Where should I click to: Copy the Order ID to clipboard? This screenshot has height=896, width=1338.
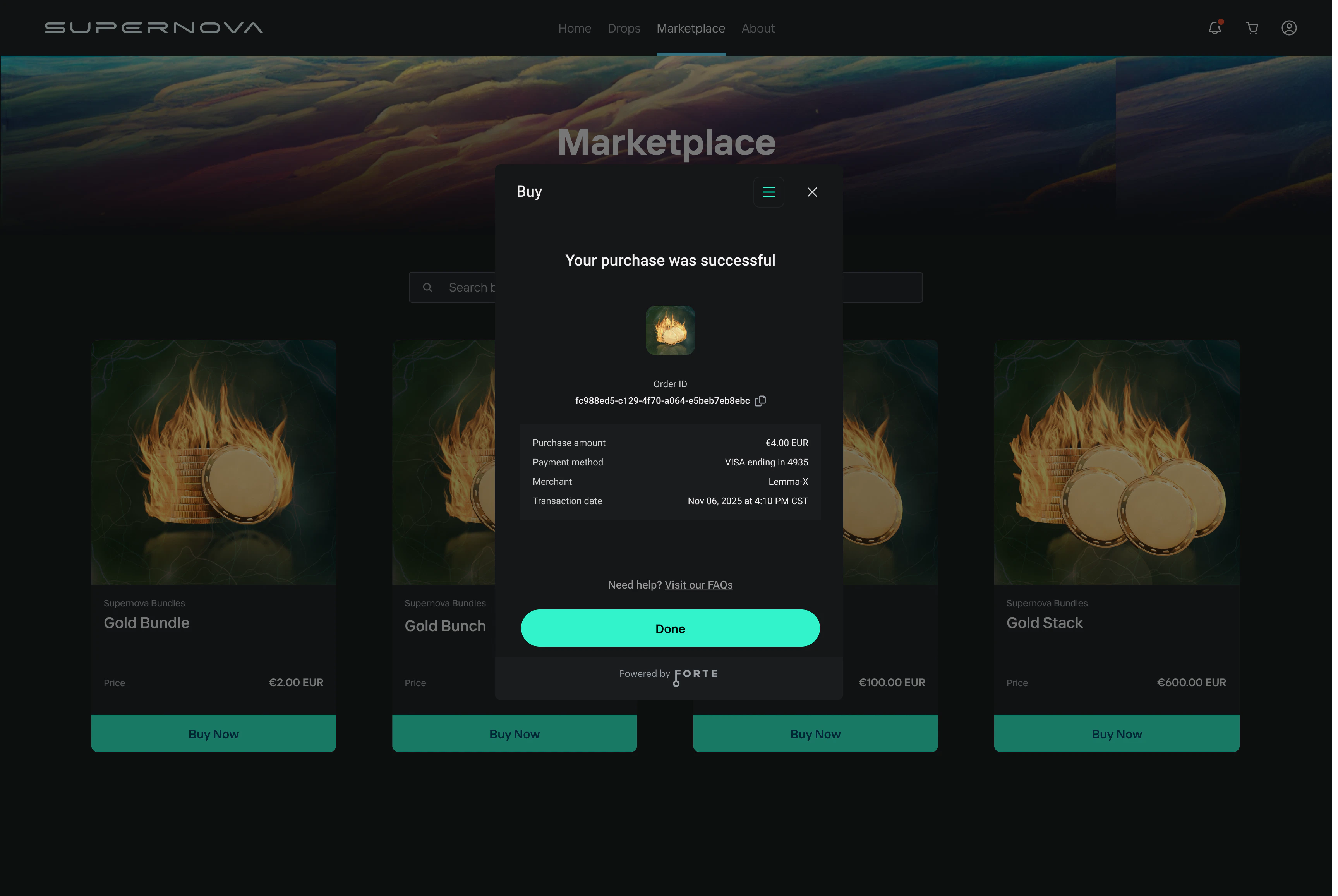click(x=760, y=401)
